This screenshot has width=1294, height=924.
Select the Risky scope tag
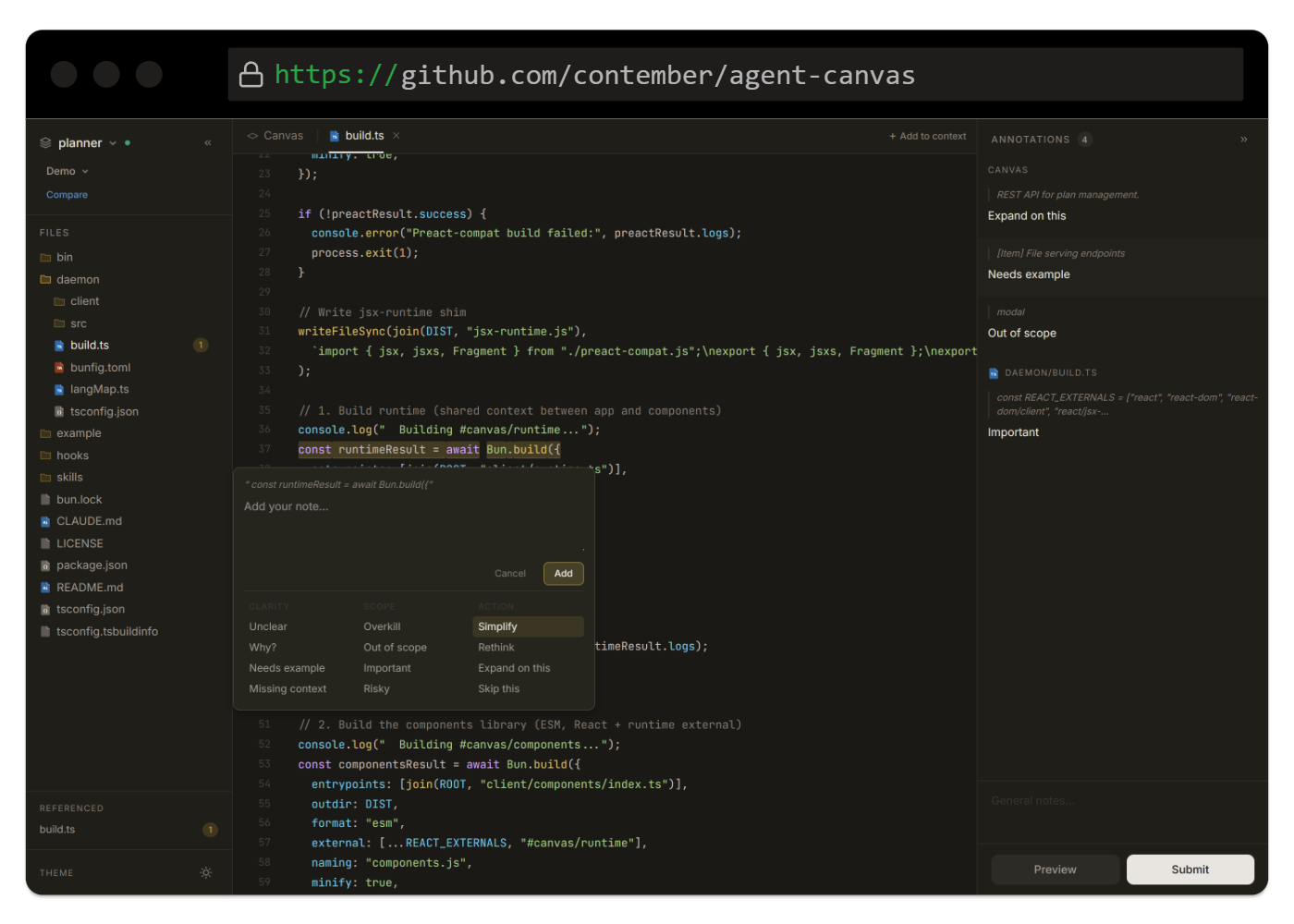376,688
